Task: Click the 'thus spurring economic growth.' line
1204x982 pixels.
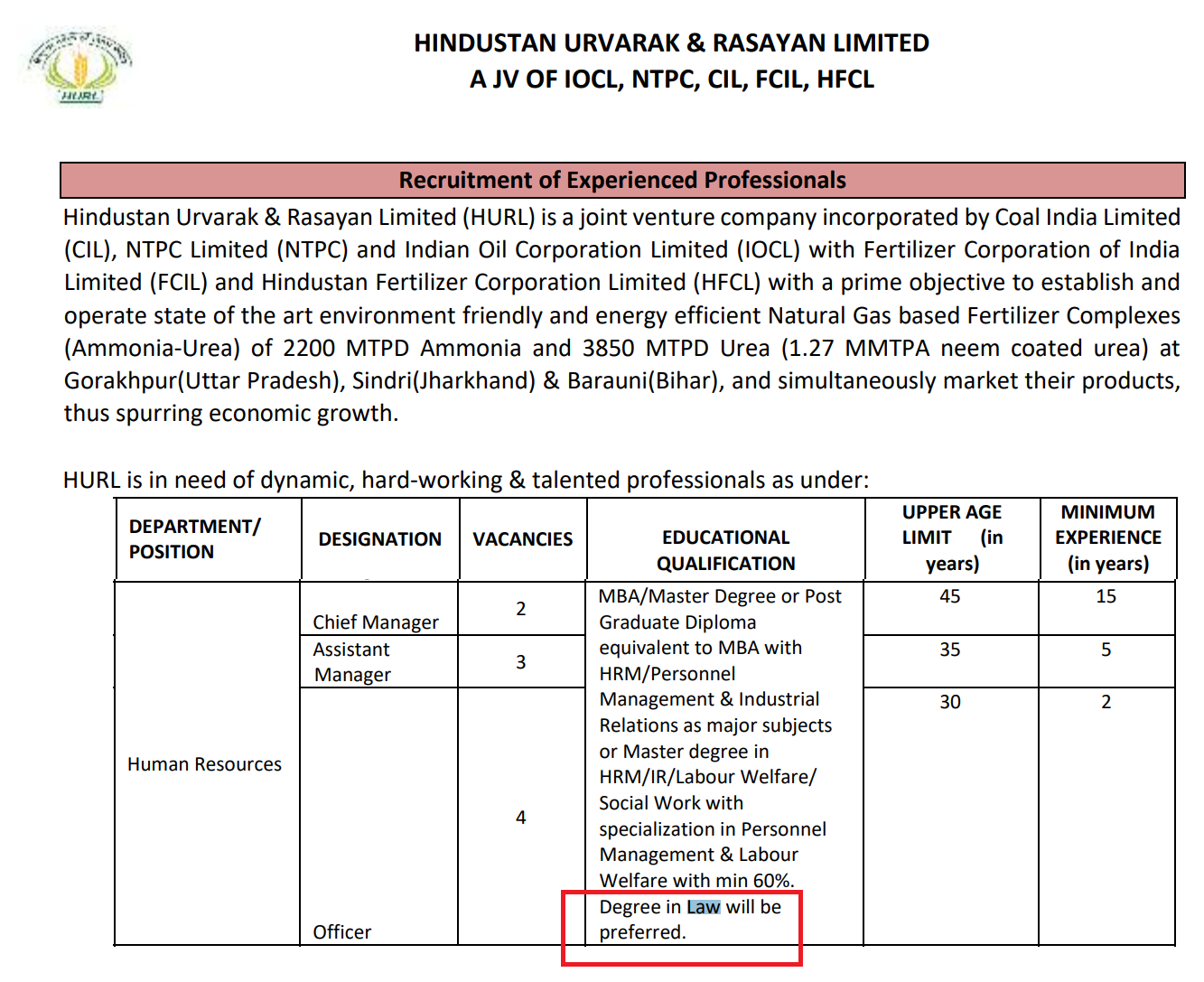Action: coord(231,414)
